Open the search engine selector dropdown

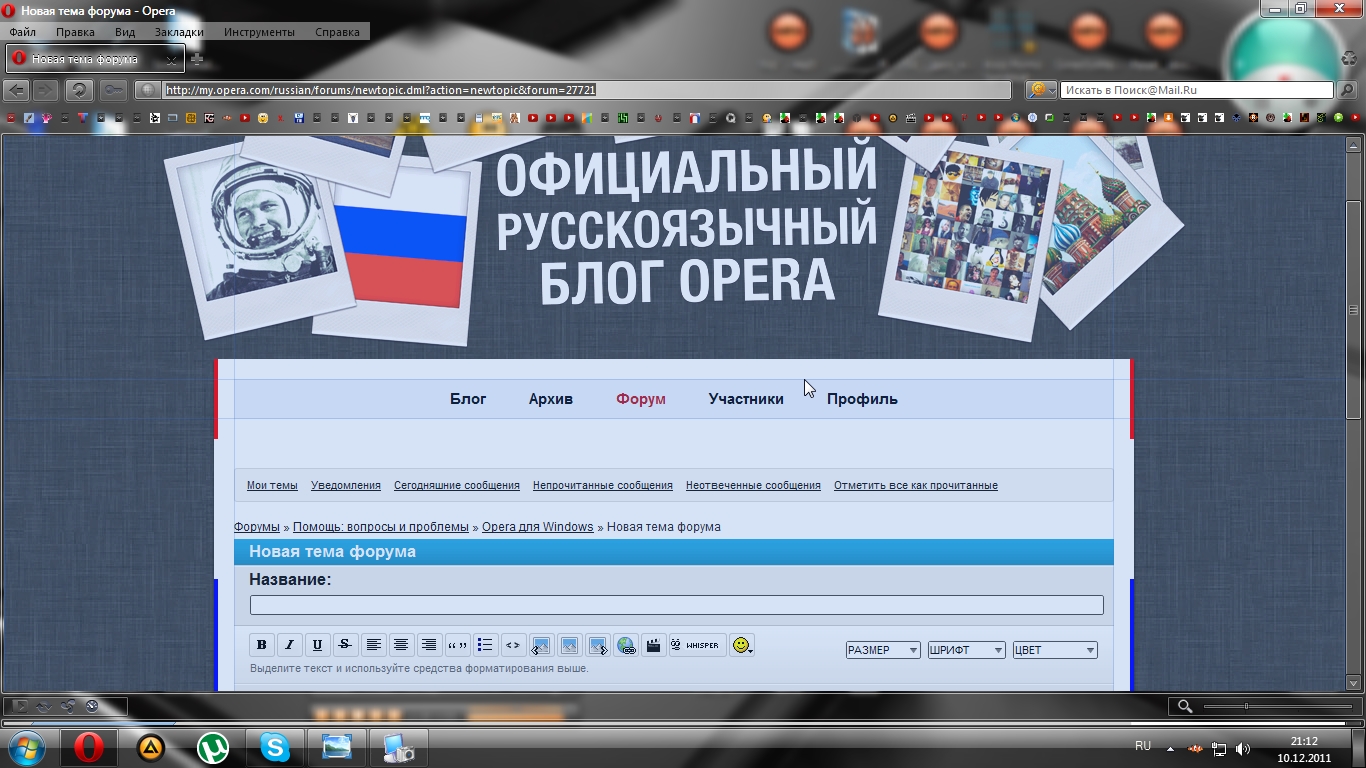(1041, 90)
